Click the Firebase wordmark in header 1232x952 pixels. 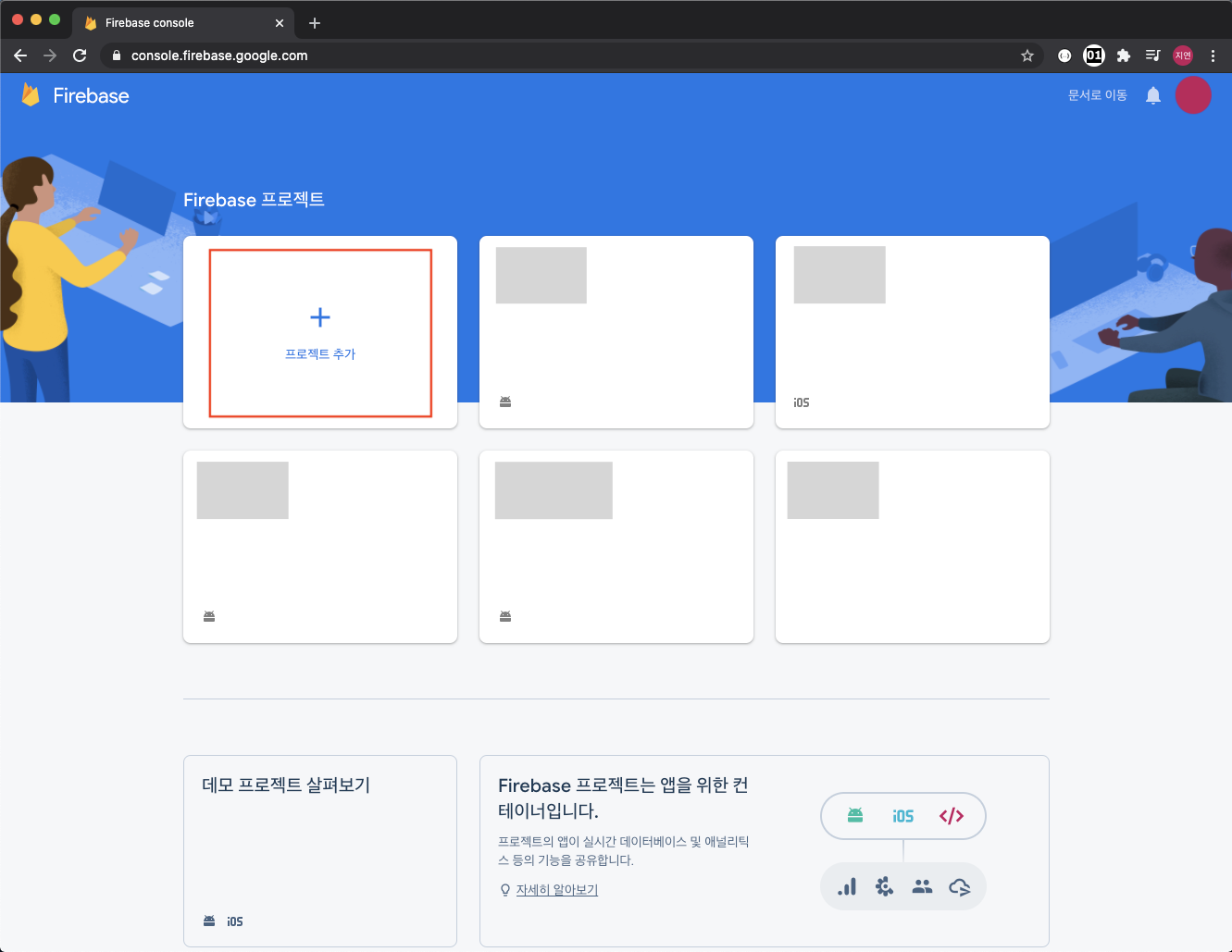91,96
